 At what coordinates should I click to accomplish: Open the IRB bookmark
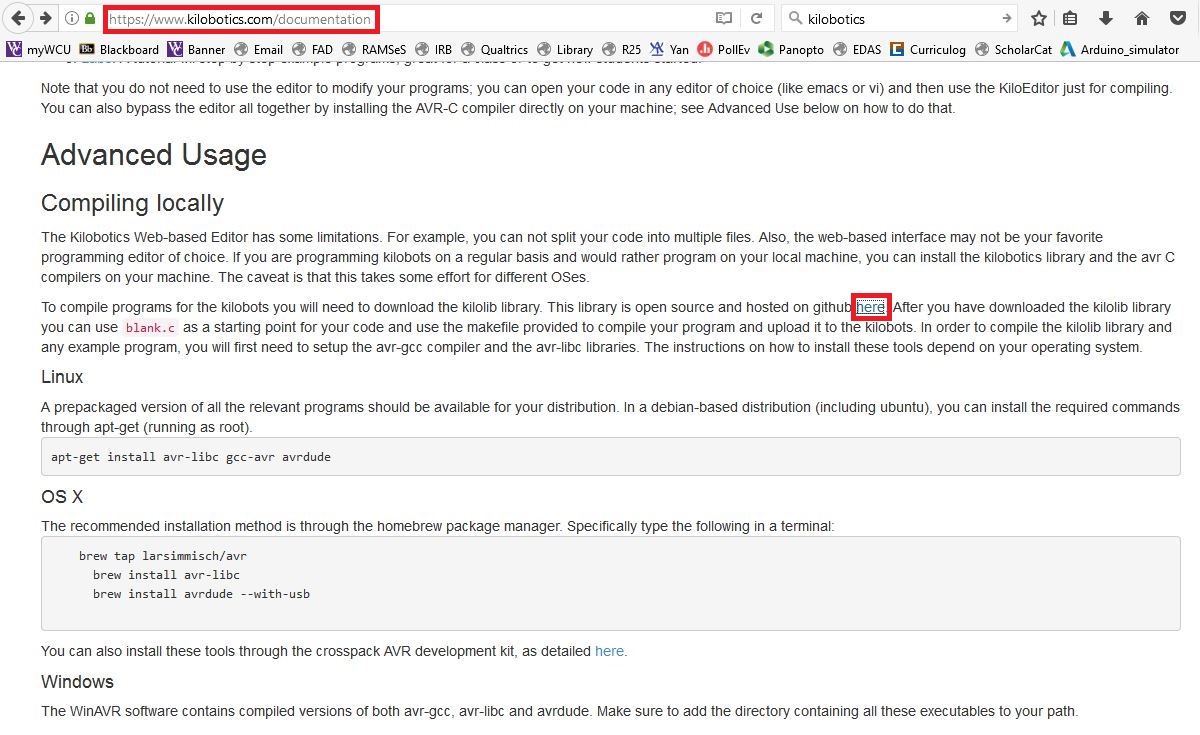tap(434, 49)
